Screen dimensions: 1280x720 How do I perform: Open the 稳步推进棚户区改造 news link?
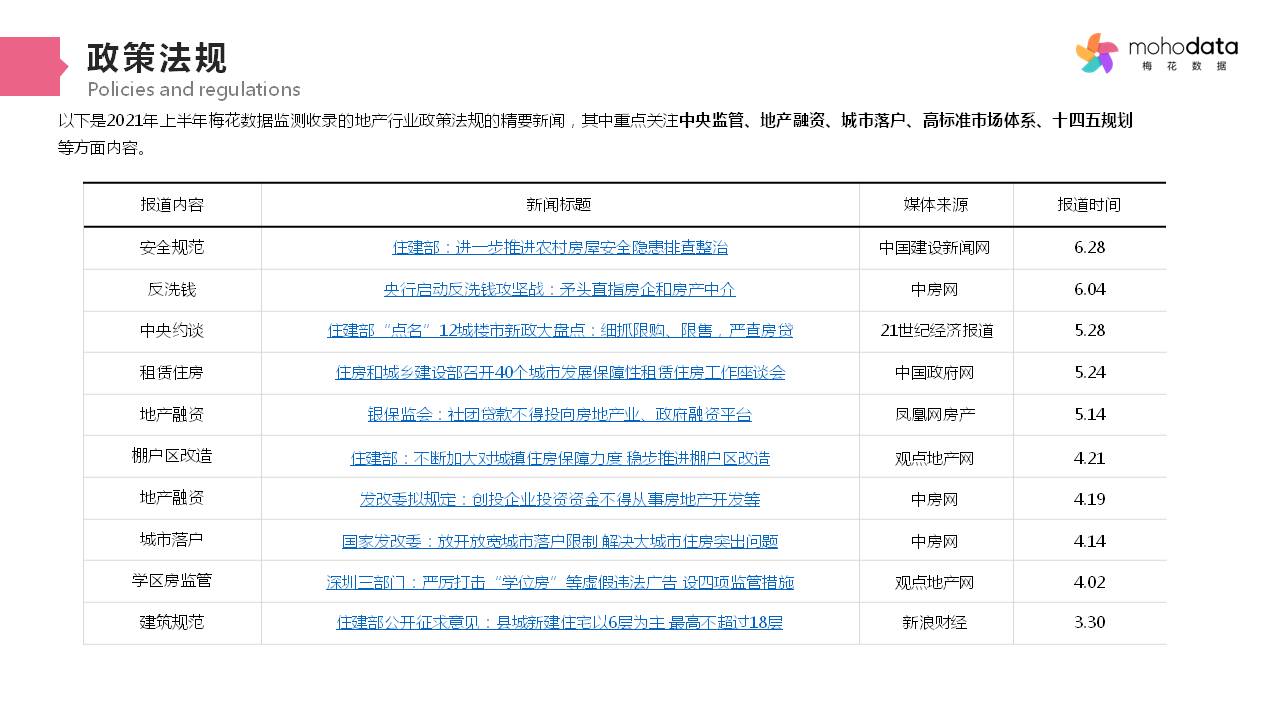pos(560,458)
